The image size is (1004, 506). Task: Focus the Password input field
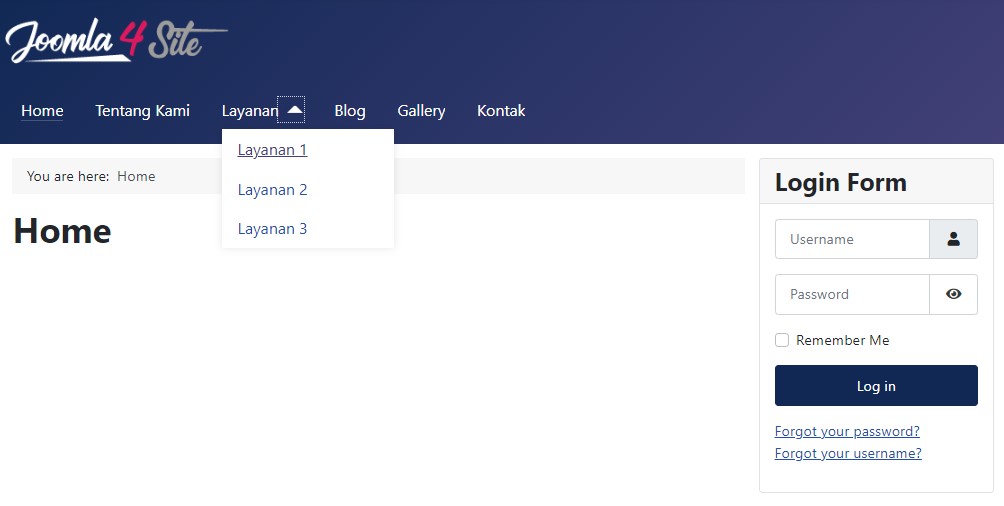tap(852, 294)
